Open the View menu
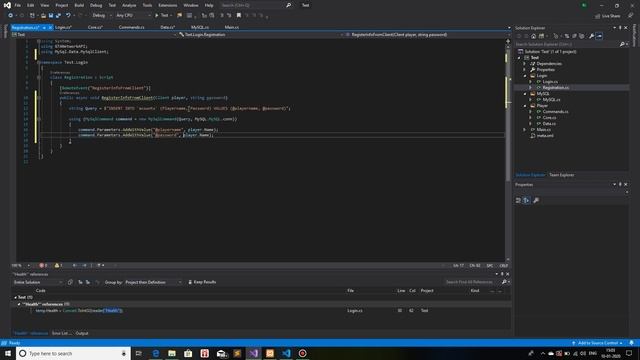 [x=45, y=5]
